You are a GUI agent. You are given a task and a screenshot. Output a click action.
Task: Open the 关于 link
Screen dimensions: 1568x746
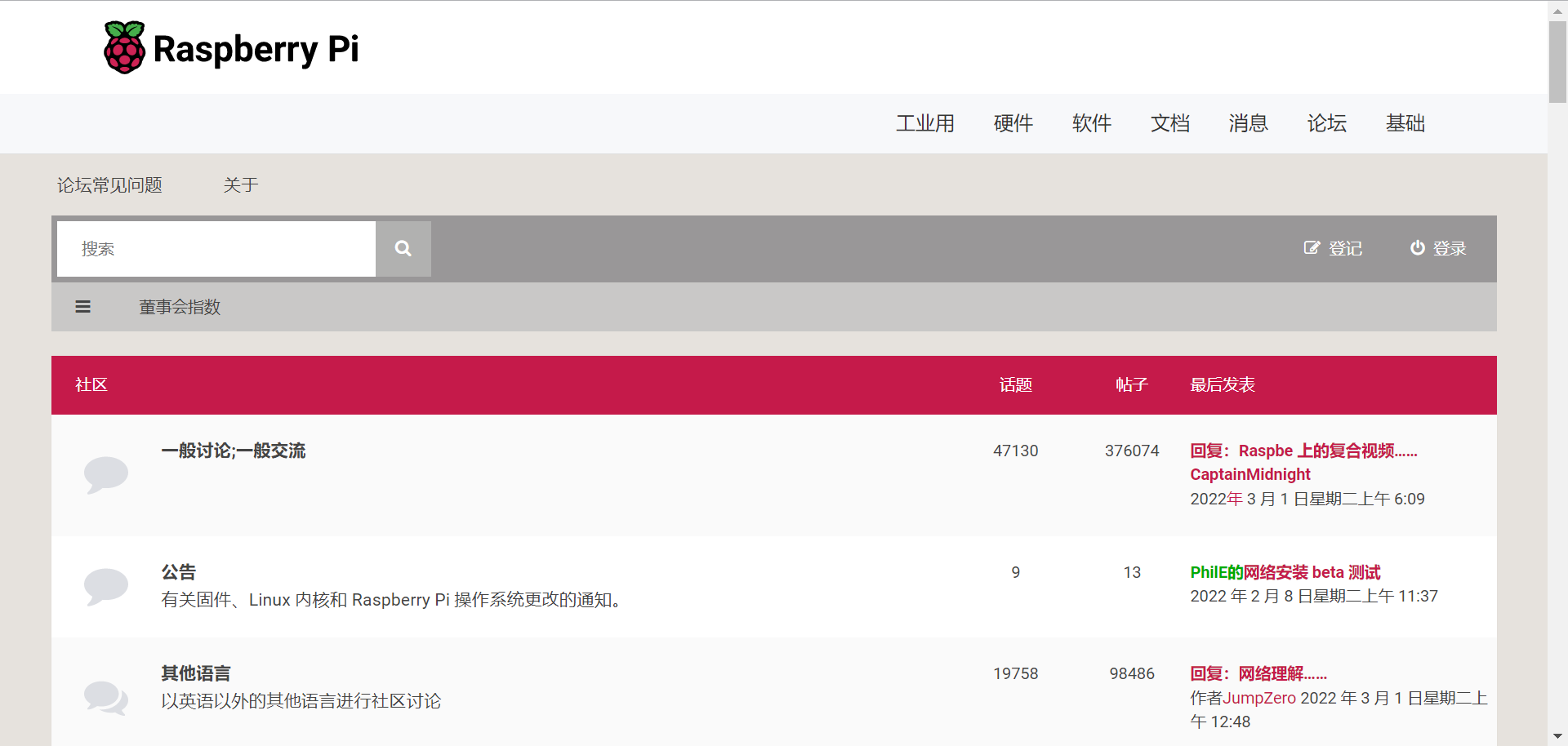[241, 185]
